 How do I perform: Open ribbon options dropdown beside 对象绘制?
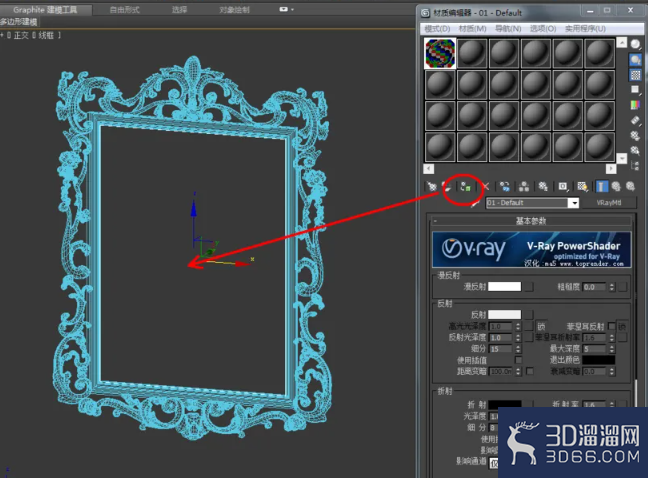pos(286,9)
